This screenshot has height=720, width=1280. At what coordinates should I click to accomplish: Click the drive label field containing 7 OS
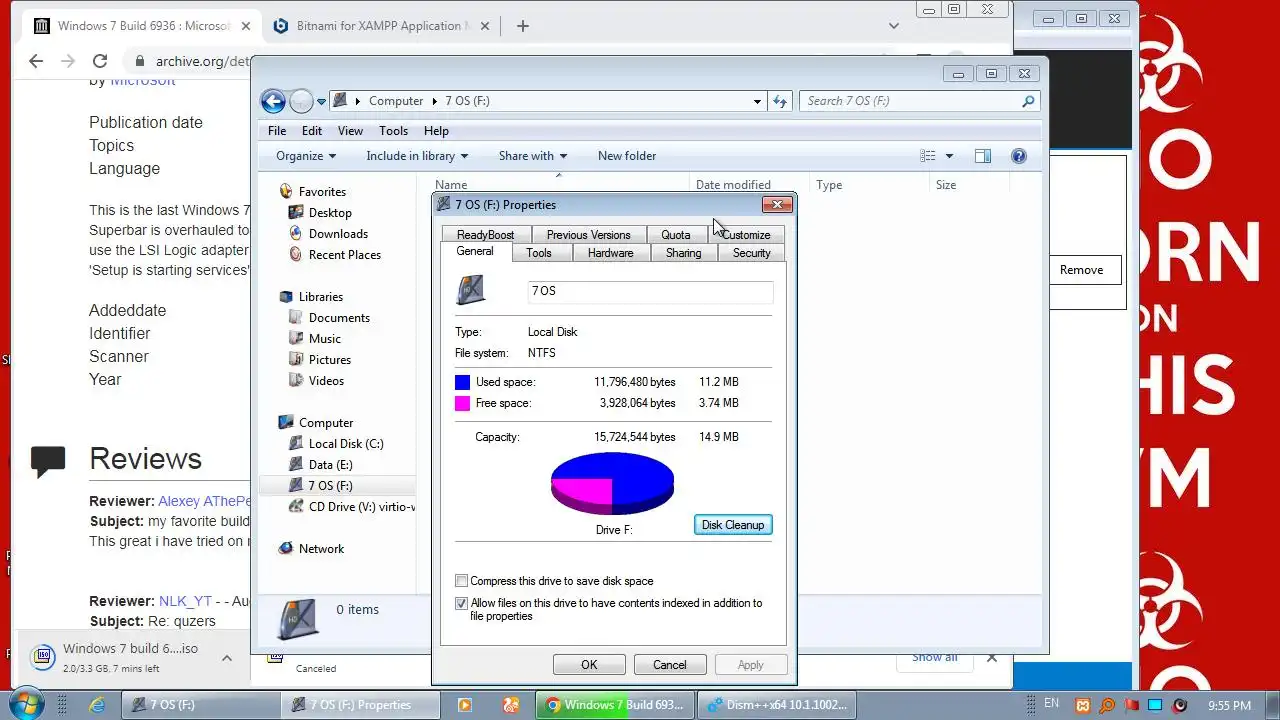[650, 291]
